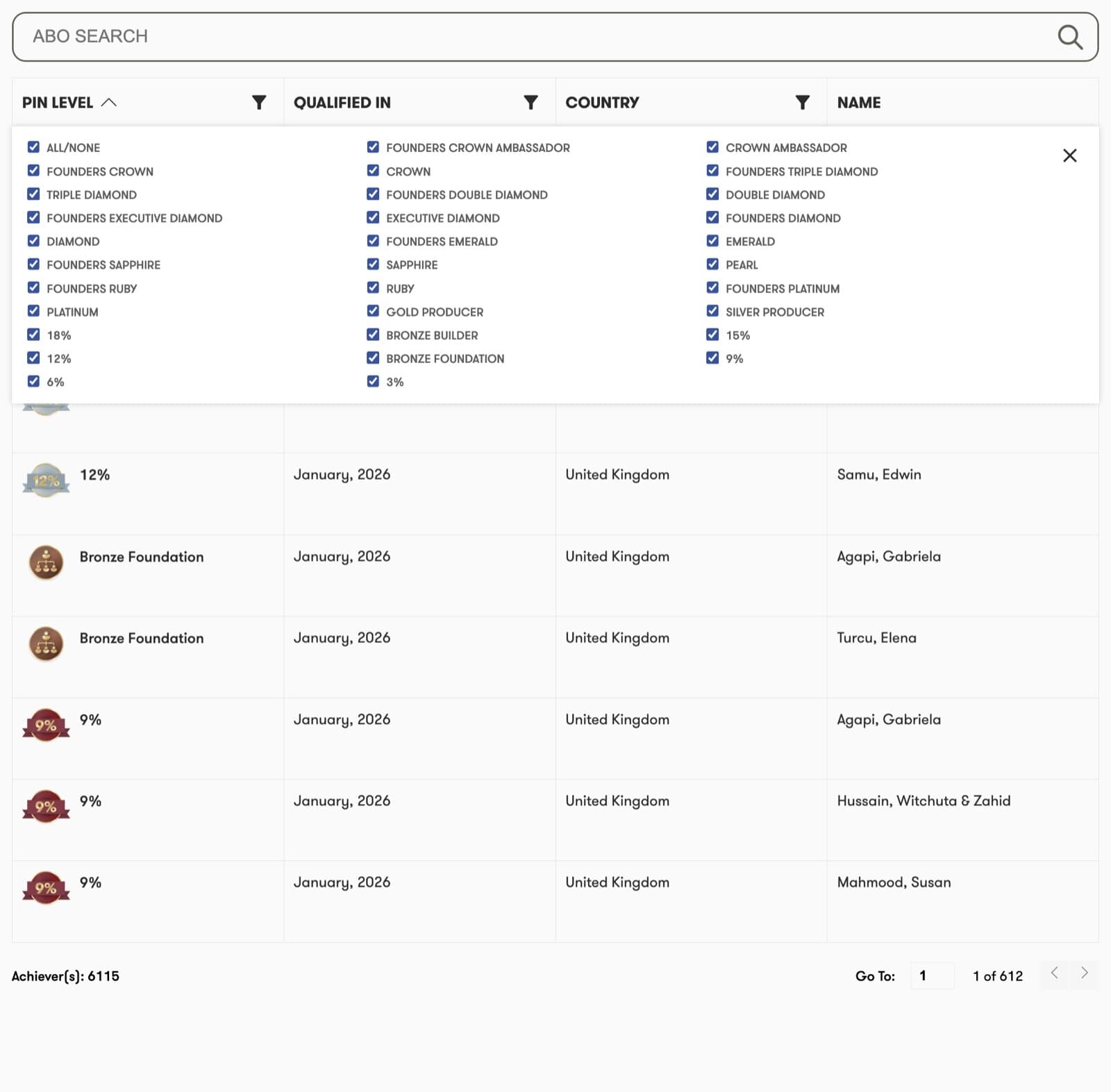Uncheck the RUBY filter
This screenshot has width=1111, height=1092.
tap(373, 288)
